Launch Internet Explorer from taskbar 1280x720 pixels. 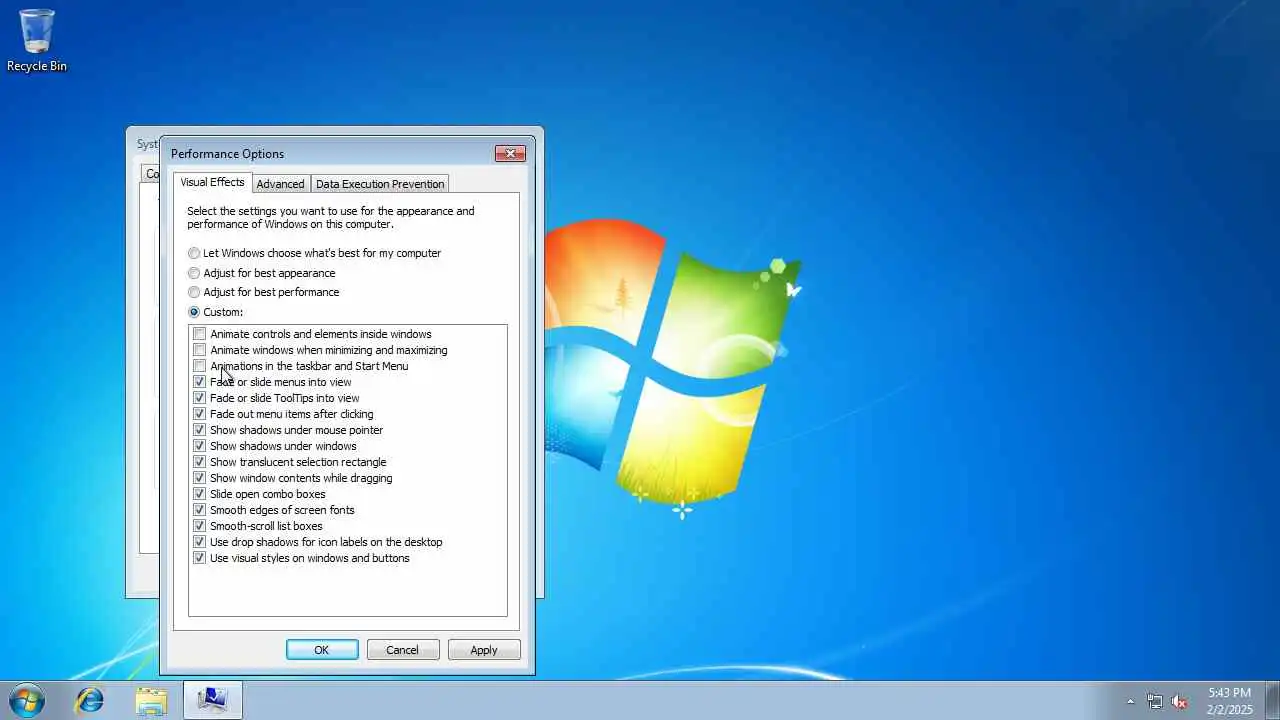(x=90, y=700)
